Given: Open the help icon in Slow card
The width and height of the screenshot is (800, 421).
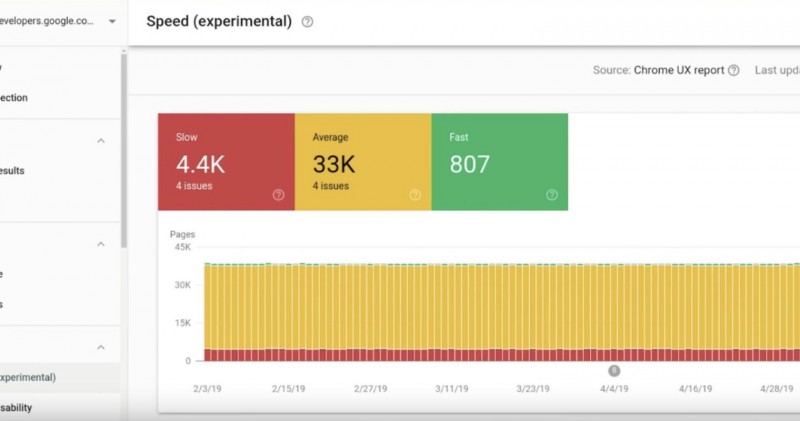Looking at the screenshot, I should tap(278, 195).
